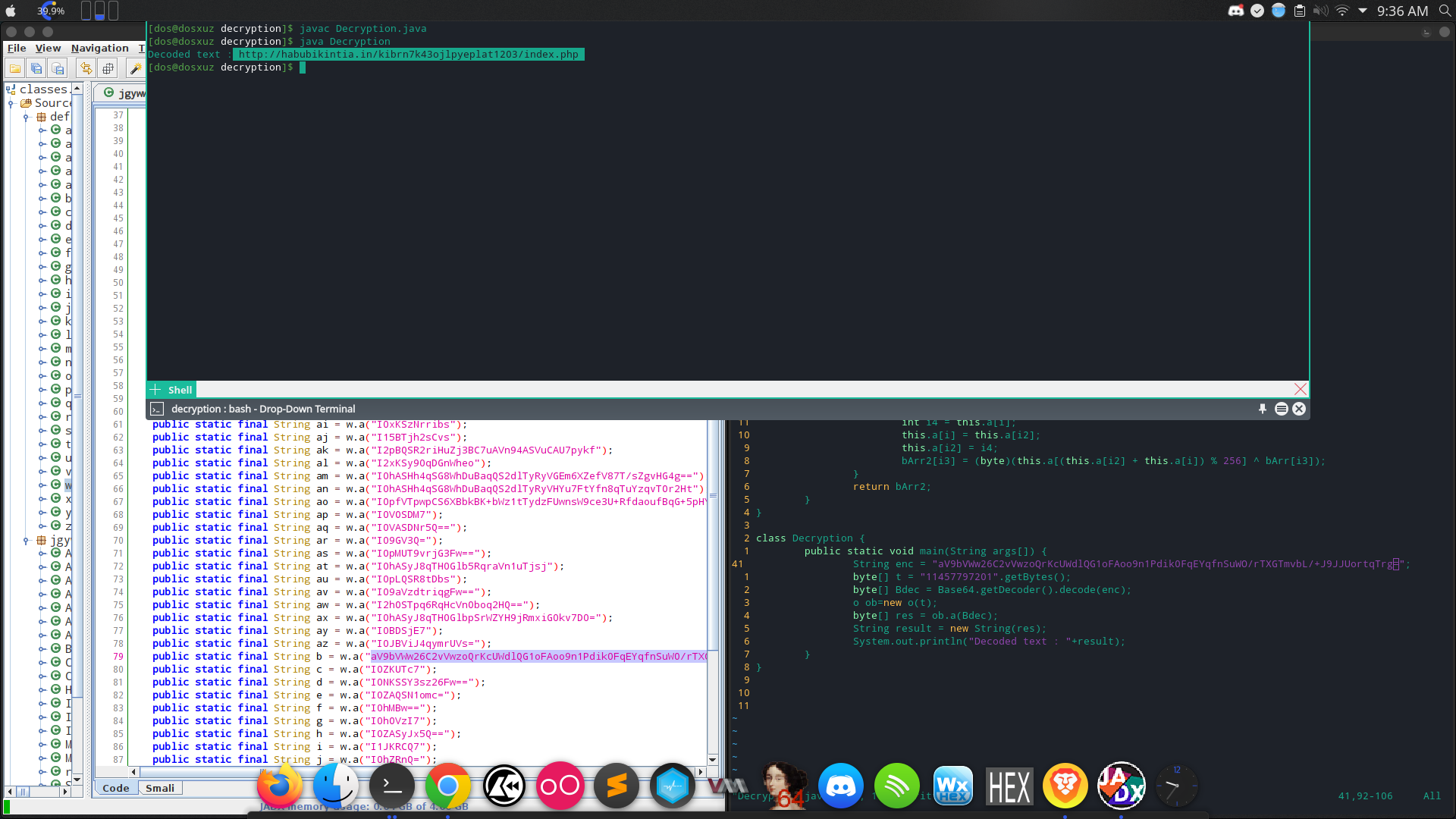Click the decoded habubikintia URL text
This screenshot has width=1456, height=819.
pyautogui.click(x=408, y=55)
